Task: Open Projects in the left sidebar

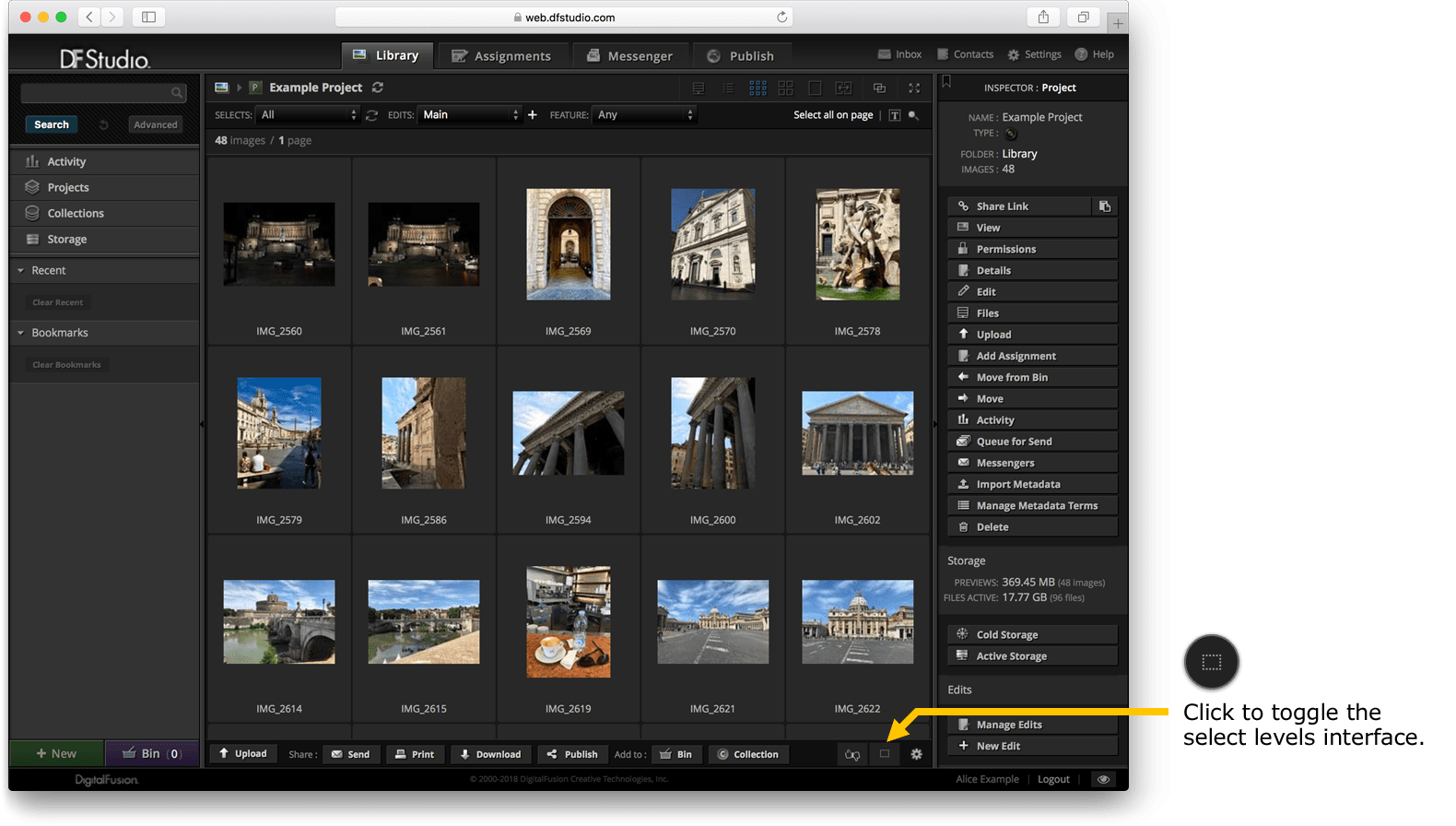Action: [x=104, y=187]
